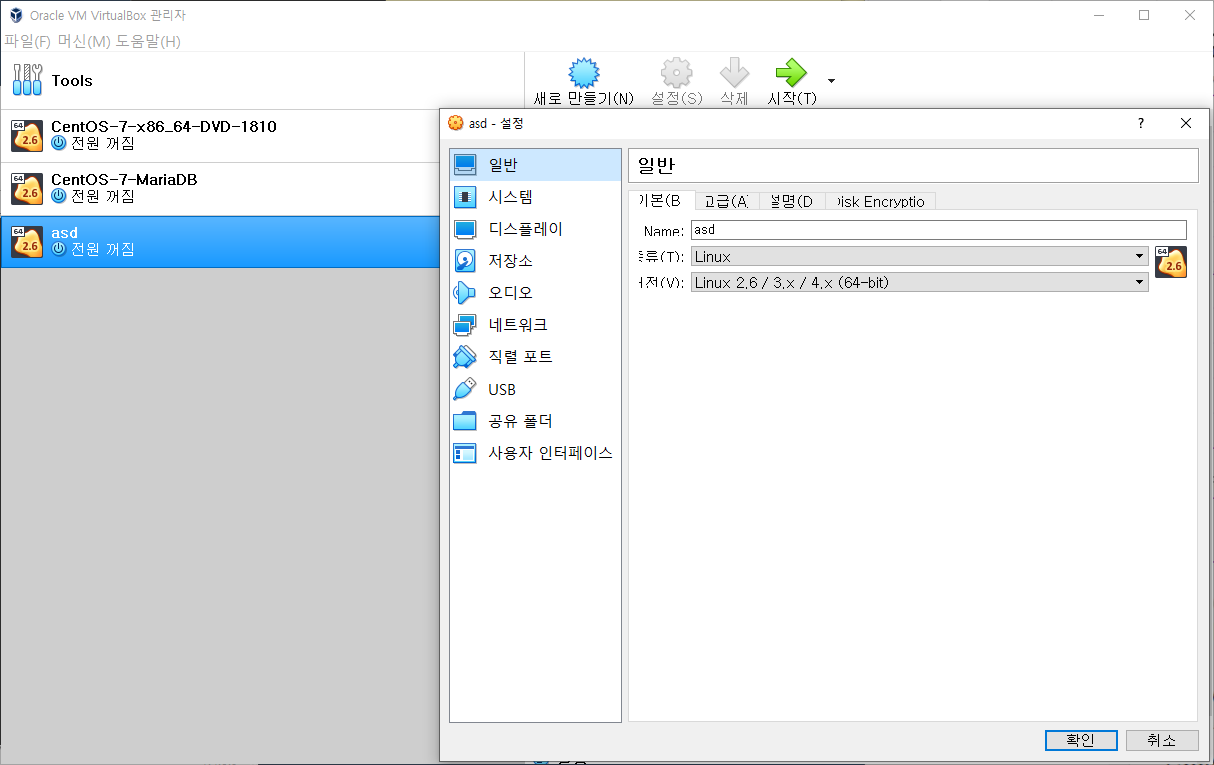Click the Tools icon in manager
The height and width of the screenshot is (765, 1214).
27,80
